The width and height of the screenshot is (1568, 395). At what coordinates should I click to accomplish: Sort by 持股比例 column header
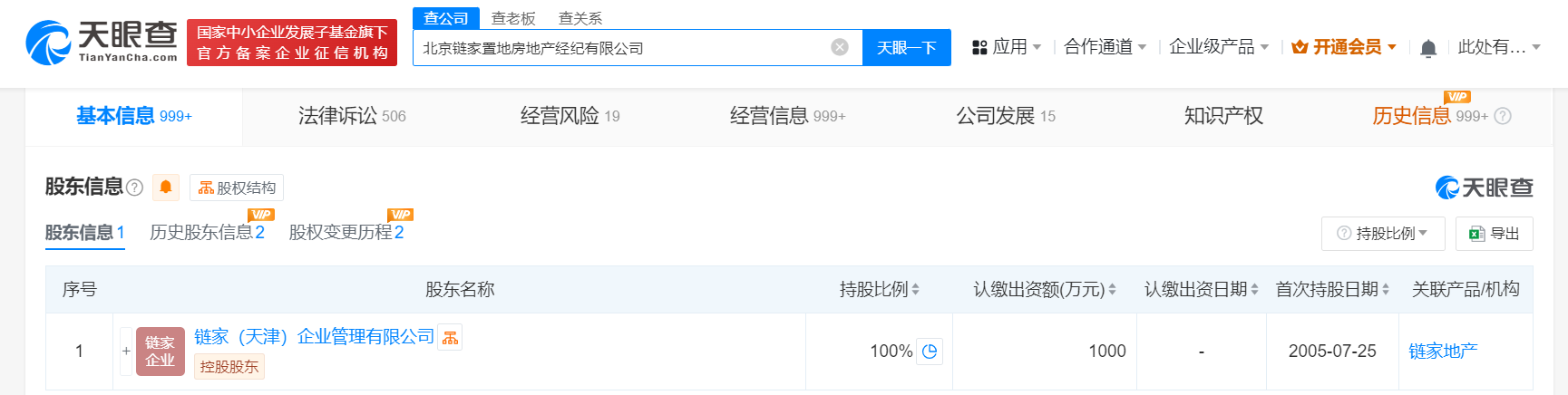point(879,289)
